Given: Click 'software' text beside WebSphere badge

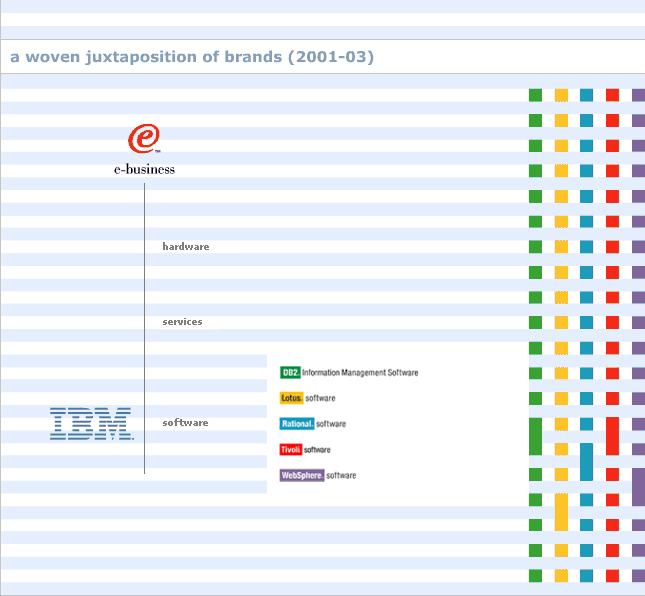Looking at the screenshot, I should (341, 475).
